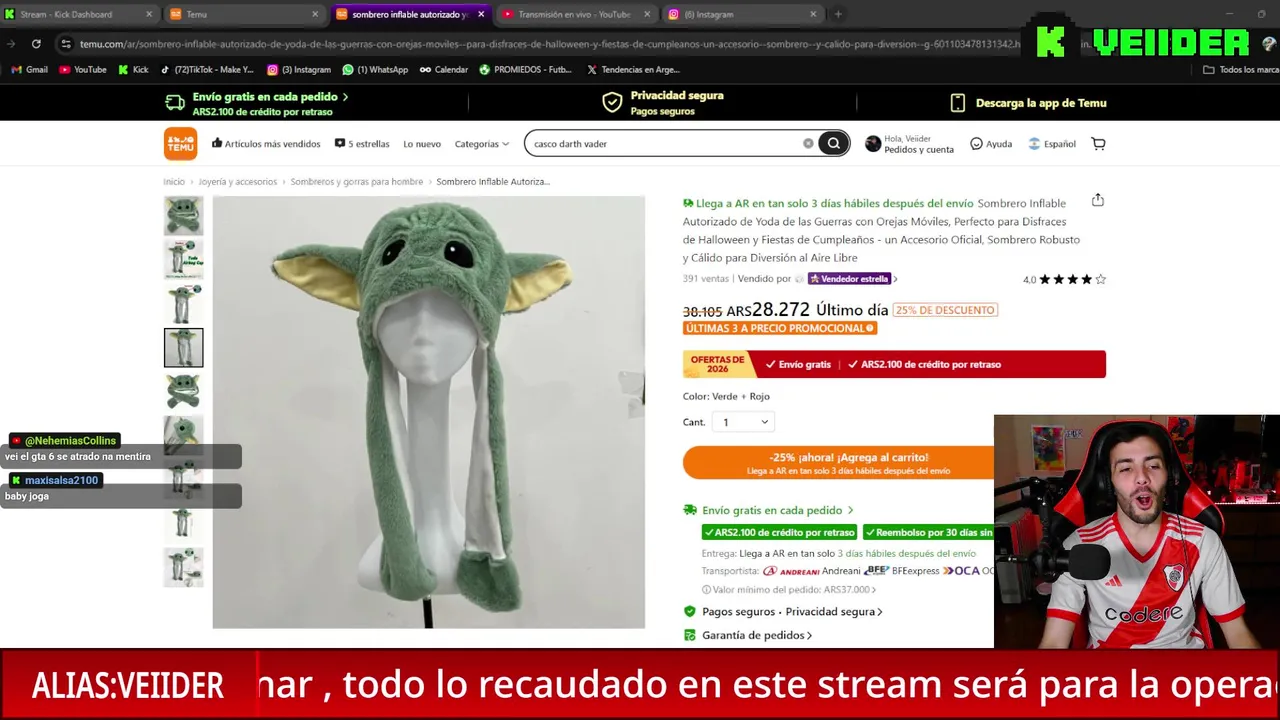1280x720 pixels.
Task: Go to Joyería y accesorios breadcrumb
Action: (237, 182)
